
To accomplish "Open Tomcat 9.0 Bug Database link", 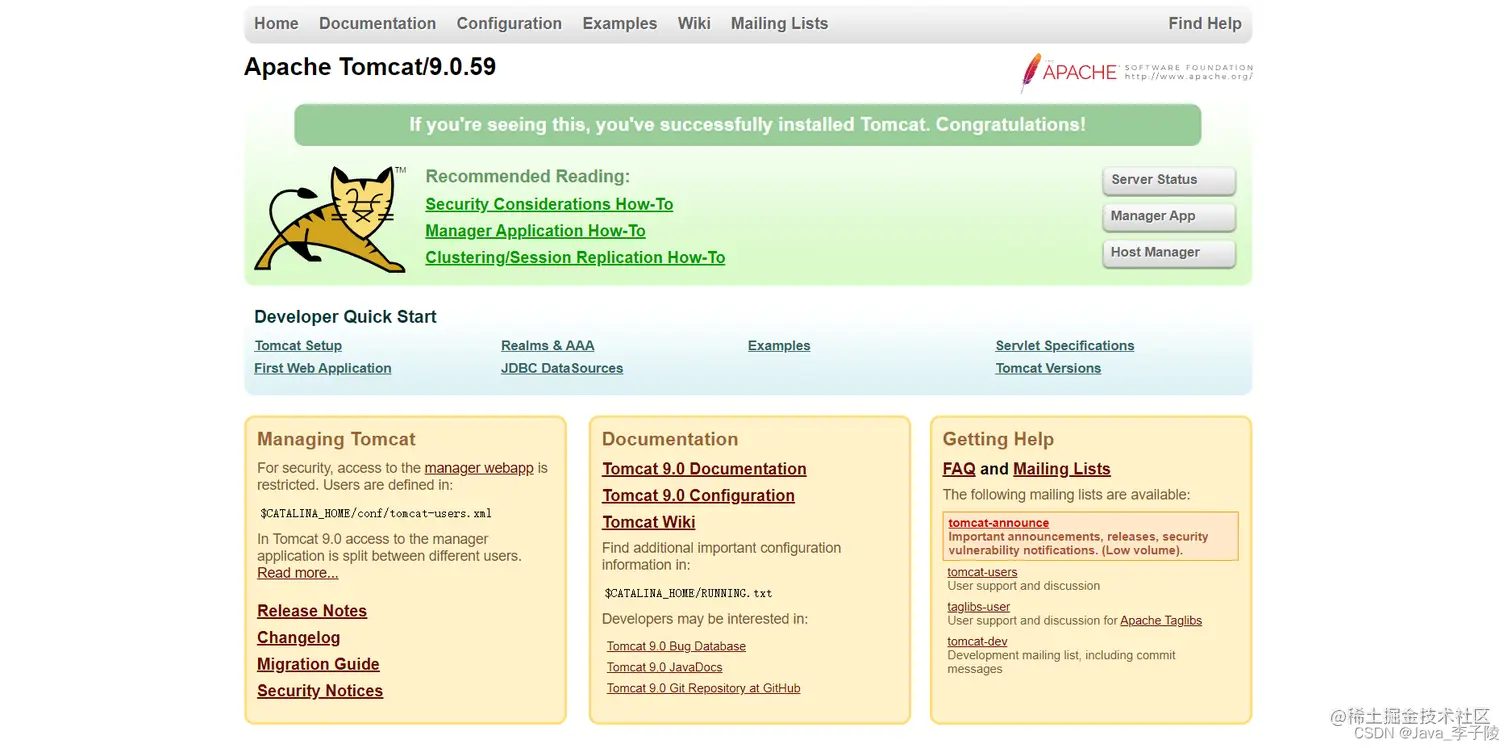I will [x=676, y=647].
